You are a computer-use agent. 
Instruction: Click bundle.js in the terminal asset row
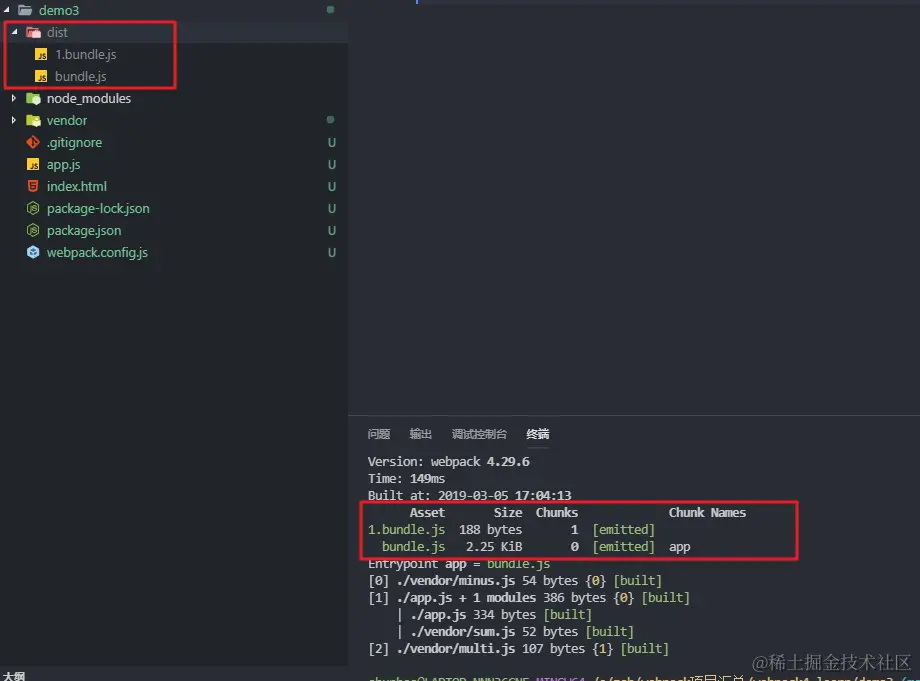click(413, 547)
